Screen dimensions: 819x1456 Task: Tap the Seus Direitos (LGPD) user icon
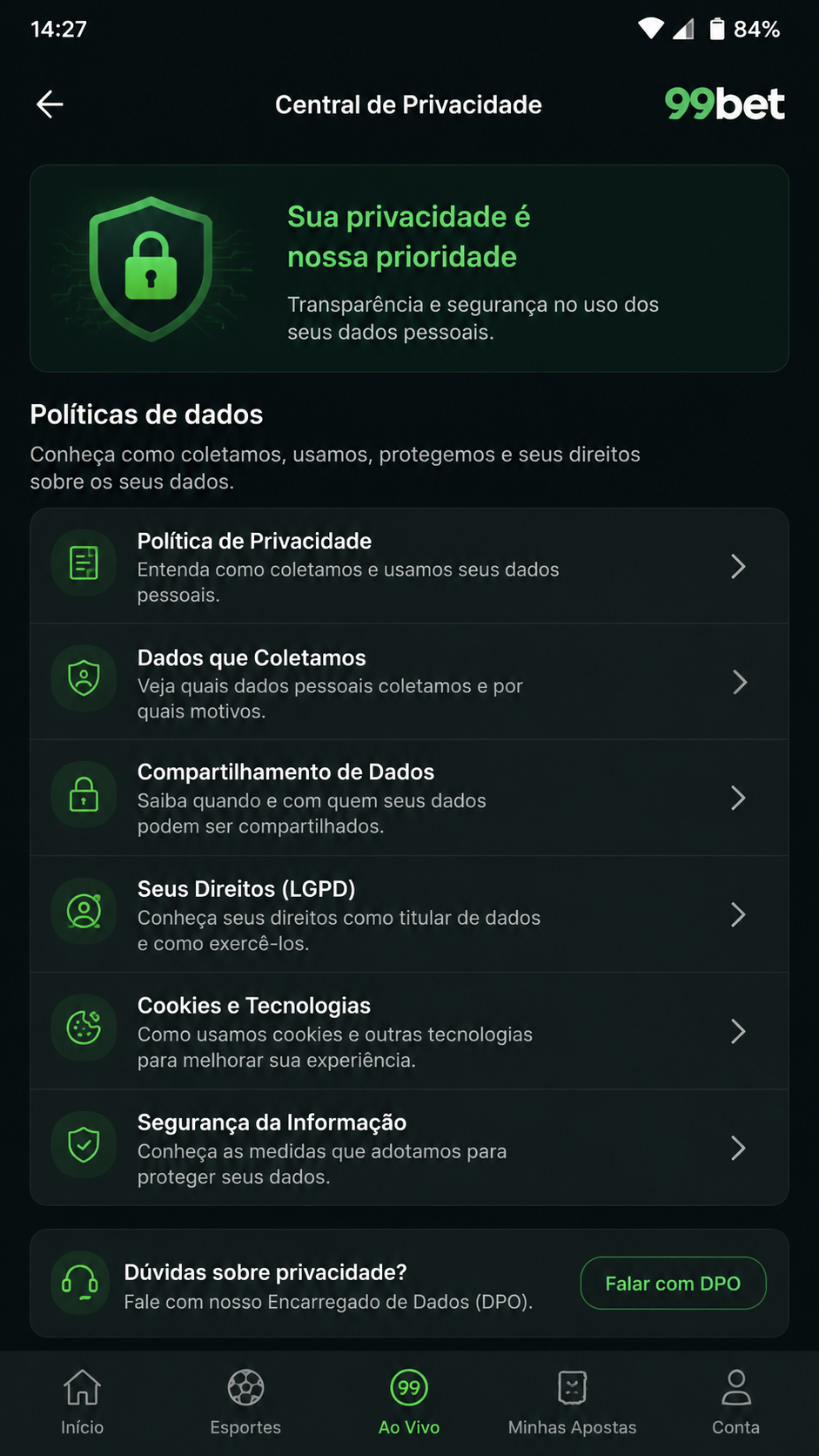pyautogui.click(x=84, y=911)
